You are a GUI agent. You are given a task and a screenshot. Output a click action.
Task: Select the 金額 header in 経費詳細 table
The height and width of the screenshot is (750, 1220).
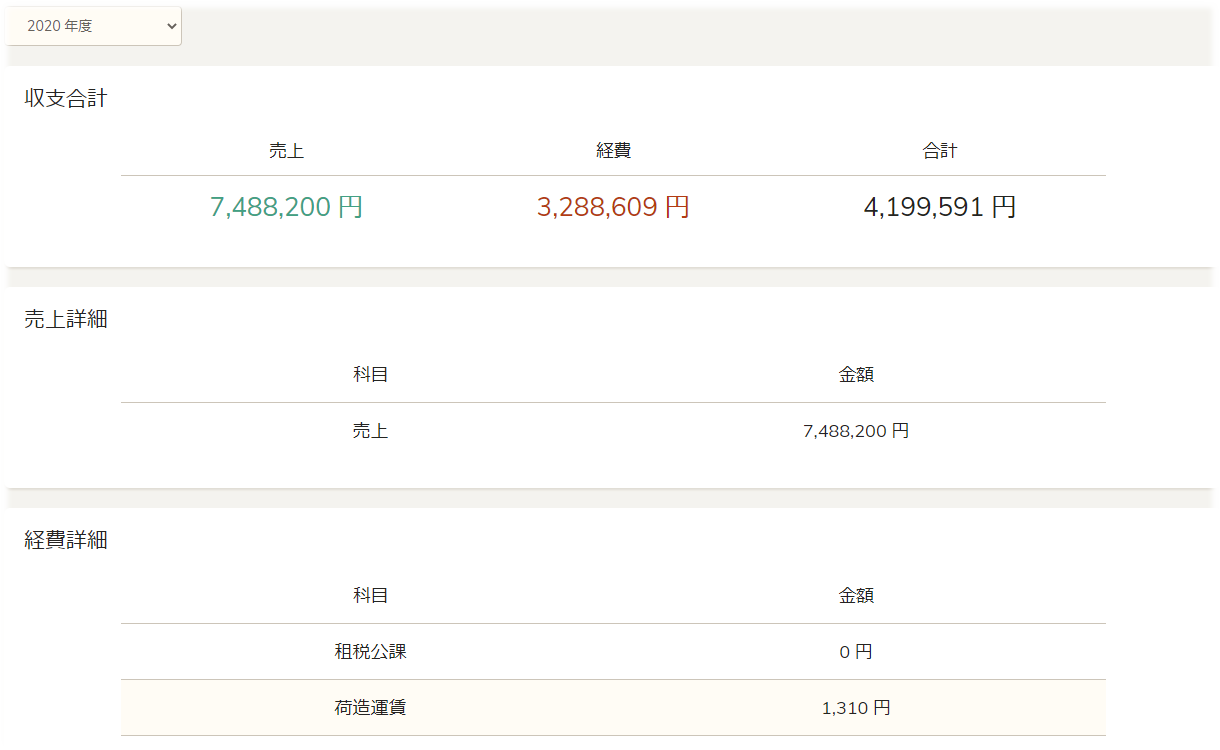856,595
